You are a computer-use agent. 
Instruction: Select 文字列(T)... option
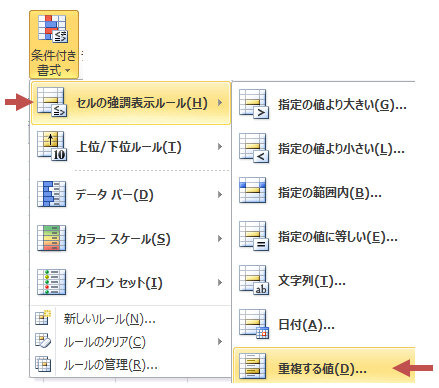(x=325, y=281)
